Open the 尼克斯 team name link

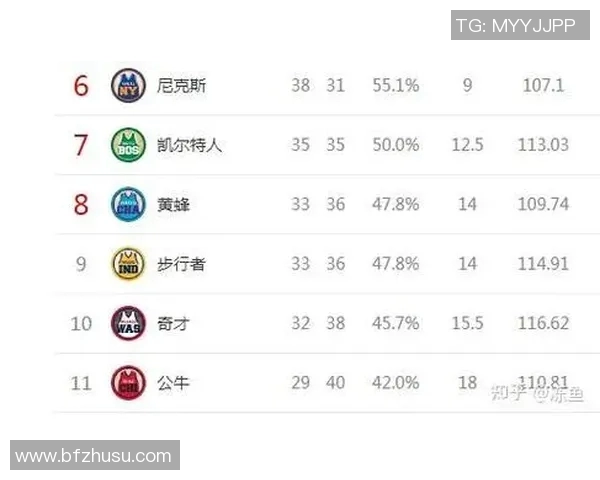(182, 86)
